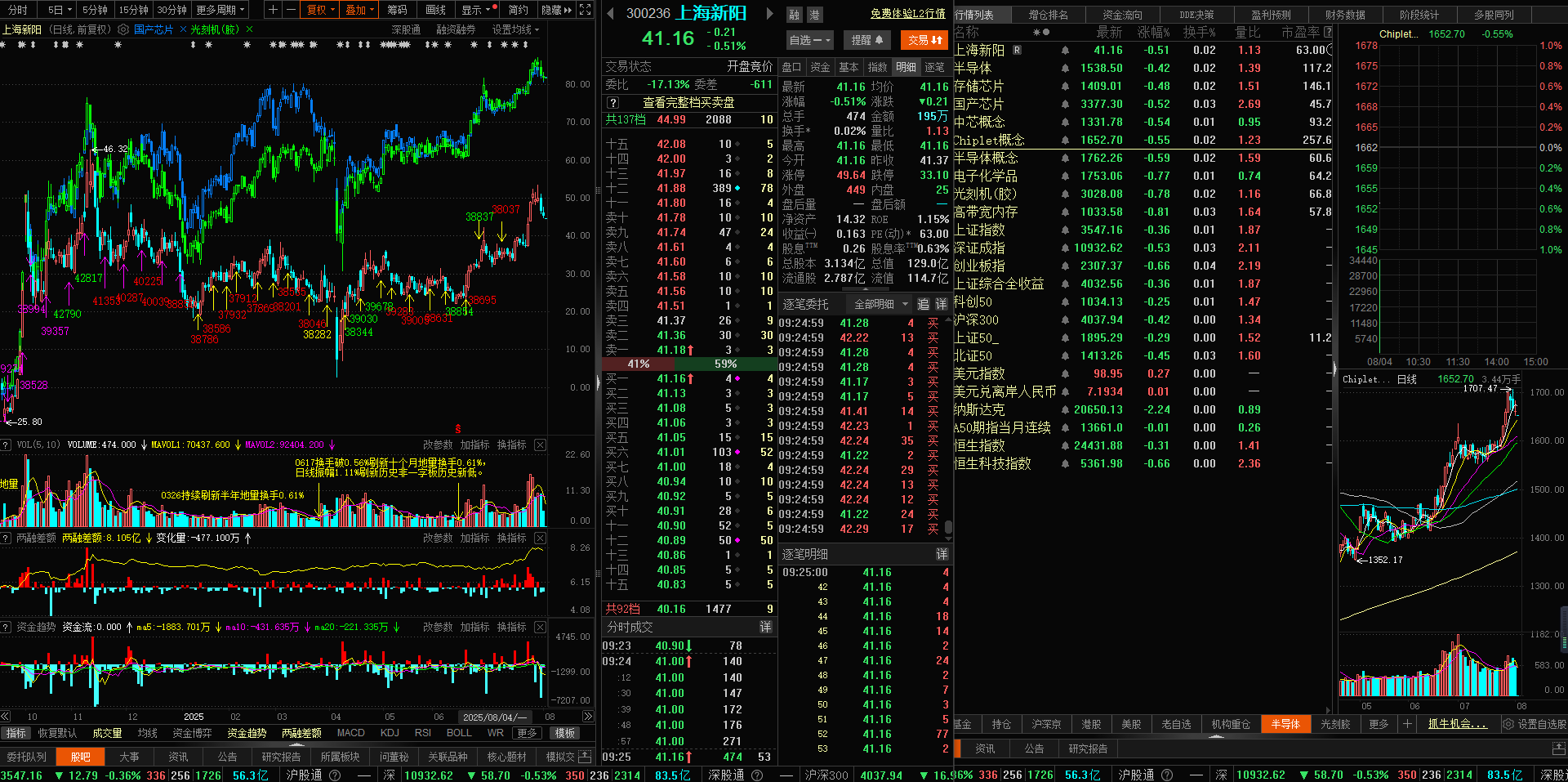Open the 财务数据 tab
Viewport: 1568px width, 782px height.
pyautogui.click(x=1345, y=15)
